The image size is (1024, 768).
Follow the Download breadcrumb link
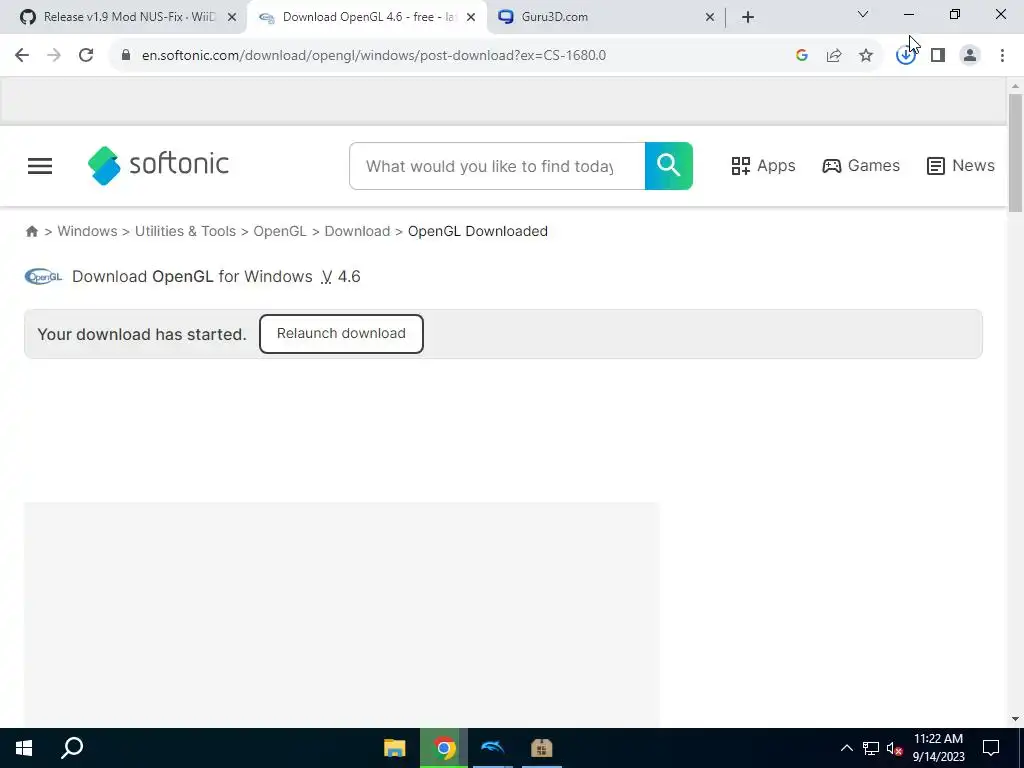tap(357, 231)
